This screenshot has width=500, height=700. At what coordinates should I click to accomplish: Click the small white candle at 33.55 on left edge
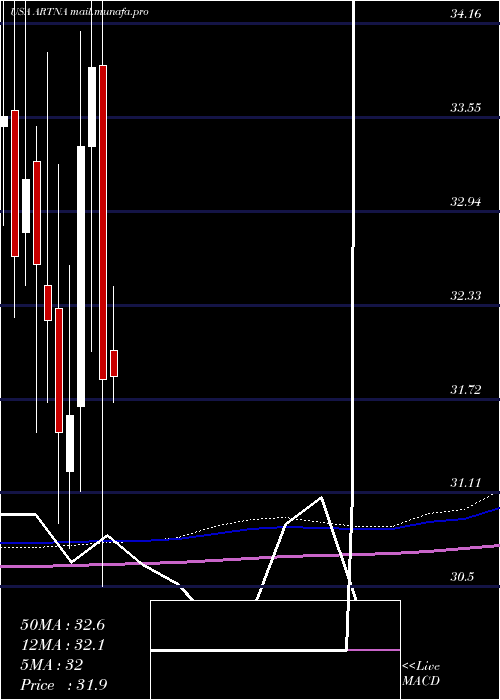[4, 121]
